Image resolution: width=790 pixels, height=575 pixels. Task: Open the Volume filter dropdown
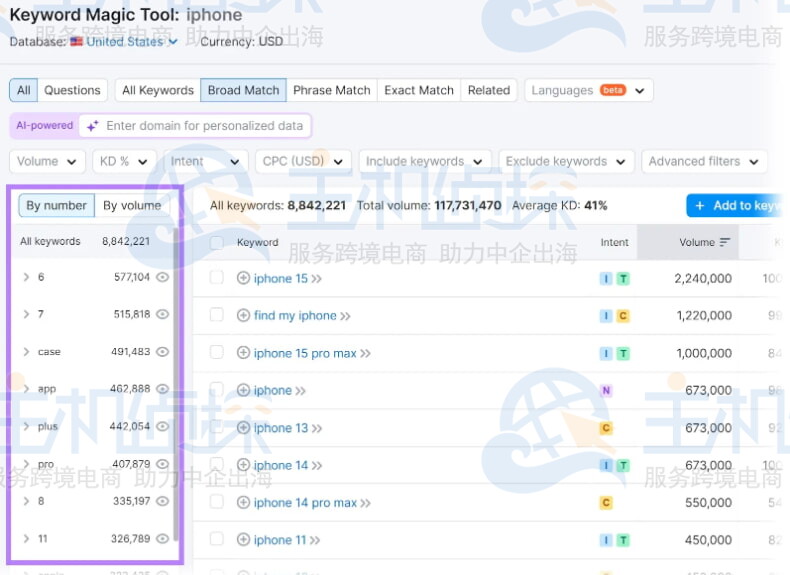pyautogui.click(x=48, y=161)
